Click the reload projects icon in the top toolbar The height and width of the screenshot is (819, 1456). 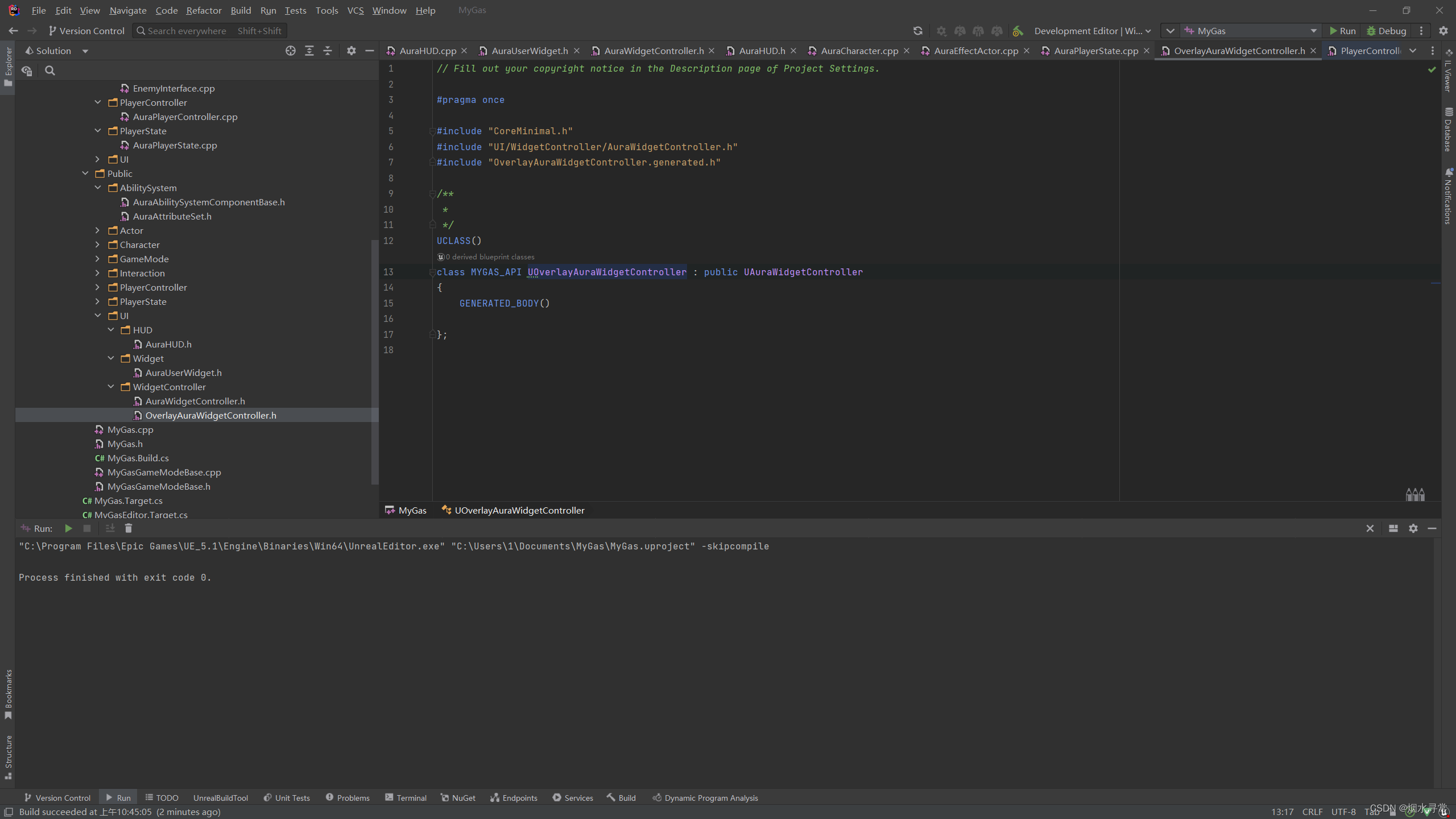coord(917,31)
